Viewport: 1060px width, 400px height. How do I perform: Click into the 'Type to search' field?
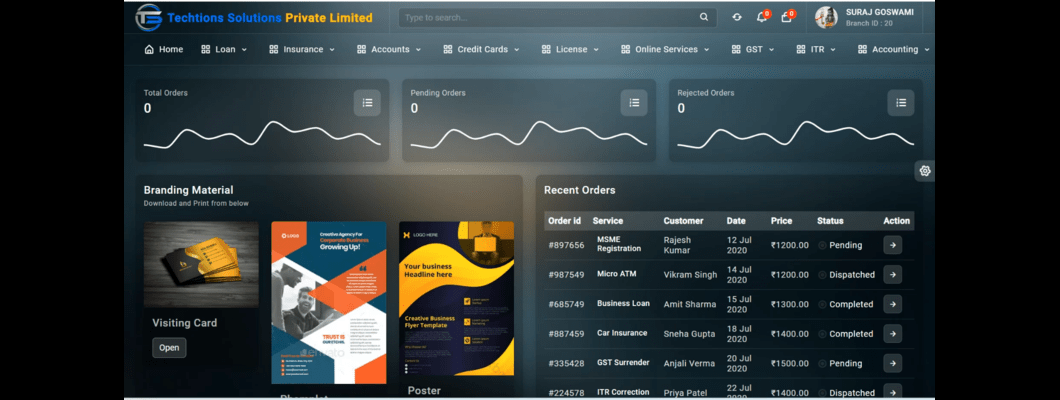(x=550, y=17)
